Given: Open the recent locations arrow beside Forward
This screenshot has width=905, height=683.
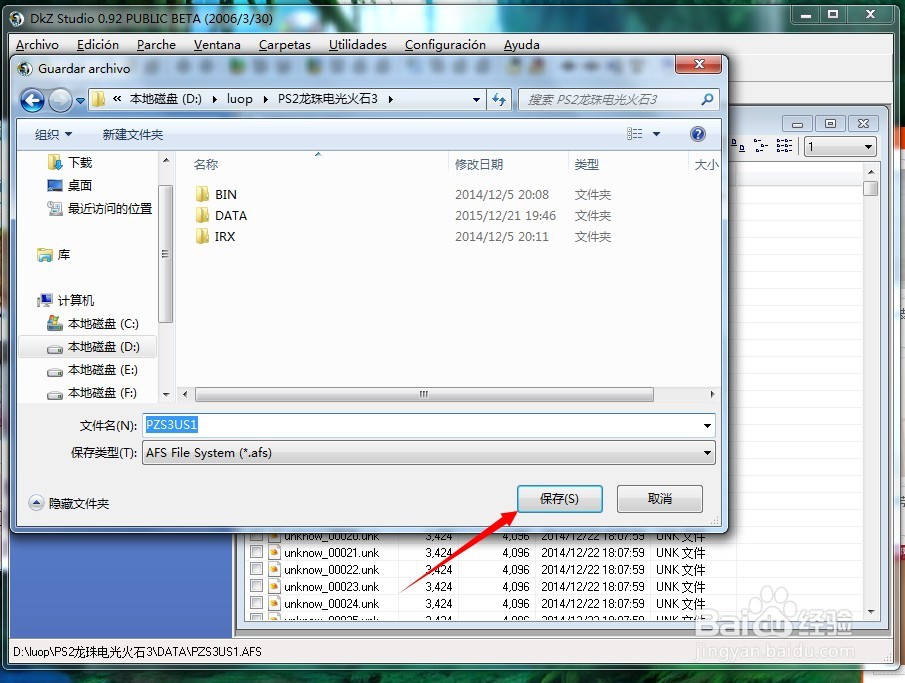Looking at the screenshot, I should point(80,100).
